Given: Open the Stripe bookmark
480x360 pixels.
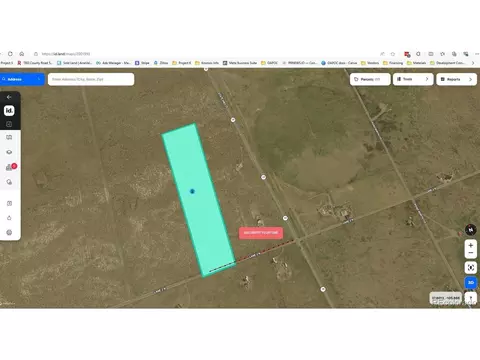Looking at the screenshot, I should [142, 63].
